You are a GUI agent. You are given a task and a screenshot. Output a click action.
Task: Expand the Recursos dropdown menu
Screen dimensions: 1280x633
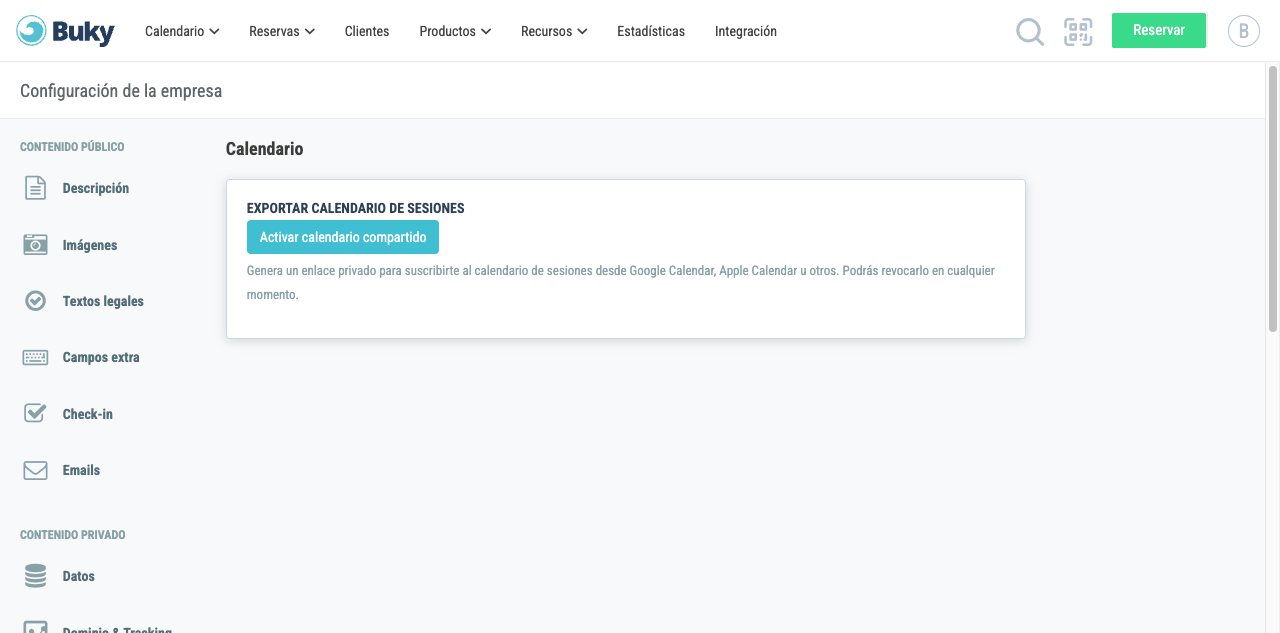point(554,31)
